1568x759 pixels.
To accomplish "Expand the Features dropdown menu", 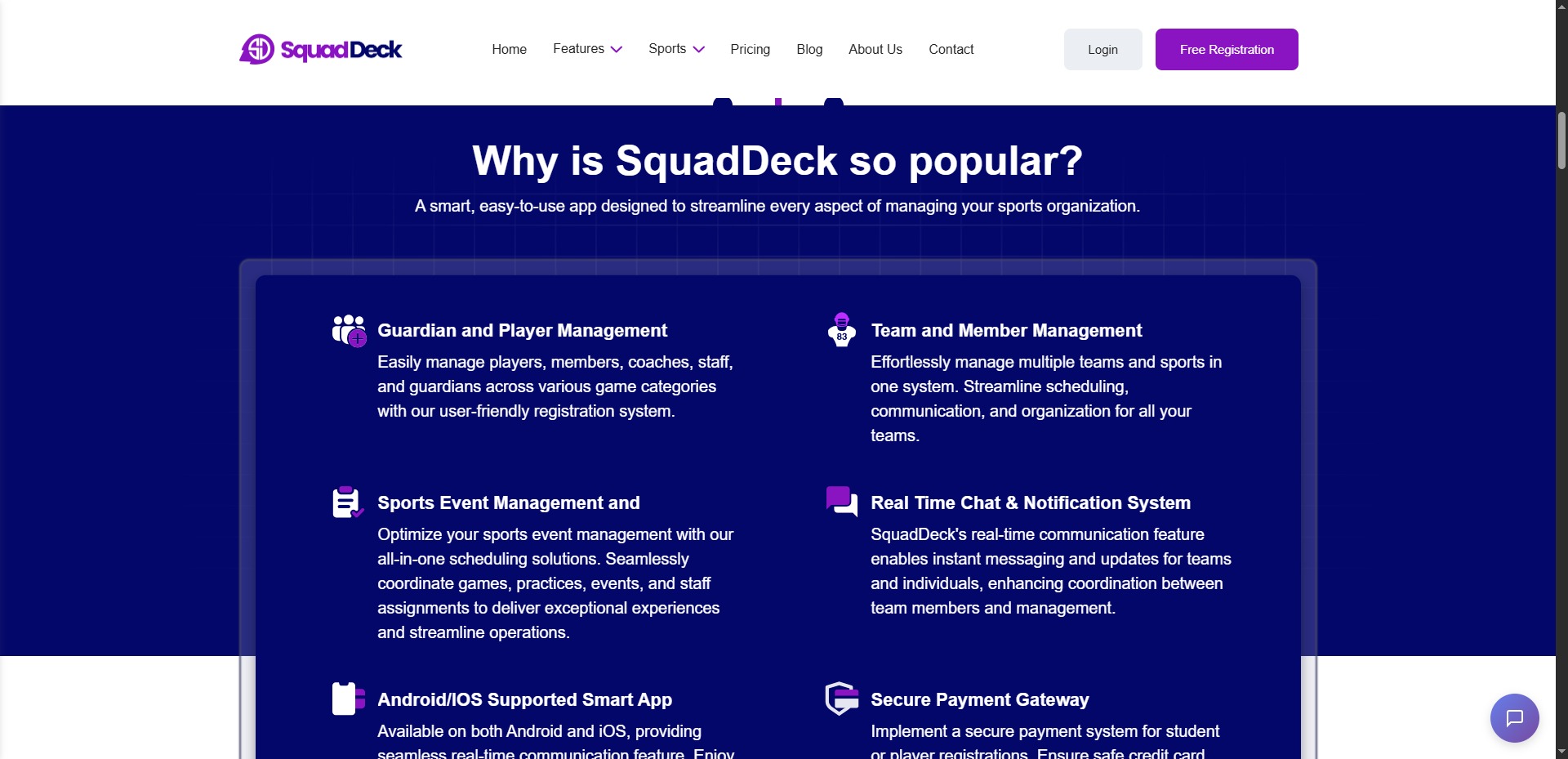I will coord(587,49).
